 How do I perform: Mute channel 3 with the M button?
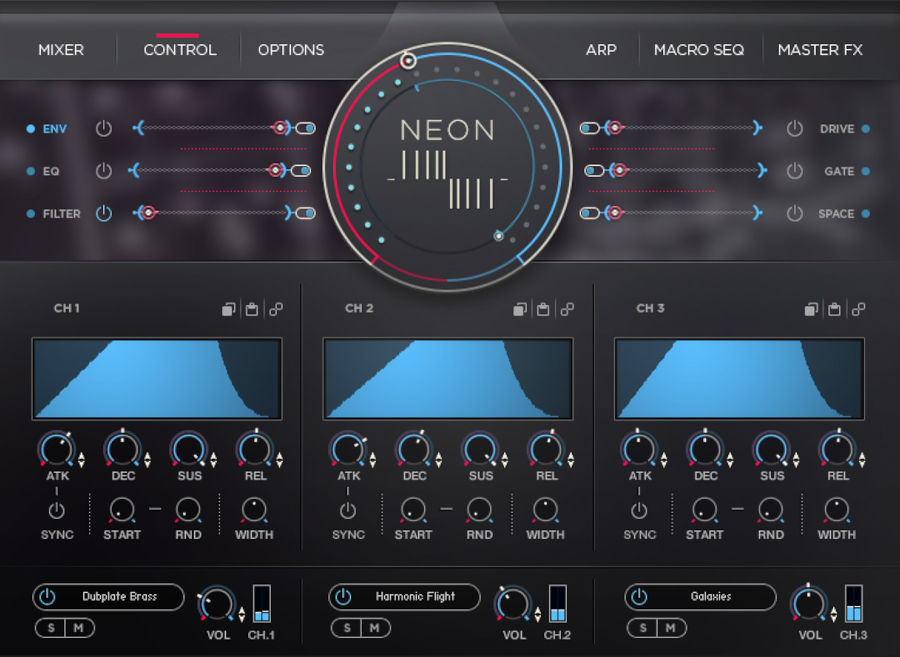point(672,628)
